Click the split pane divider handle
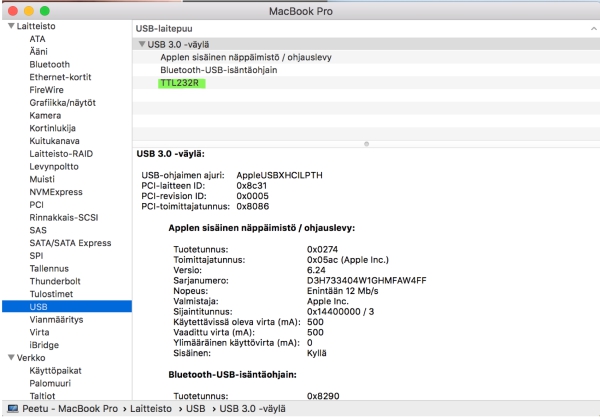The width and height of the screenshot is (600, 418). click(366, 144)
